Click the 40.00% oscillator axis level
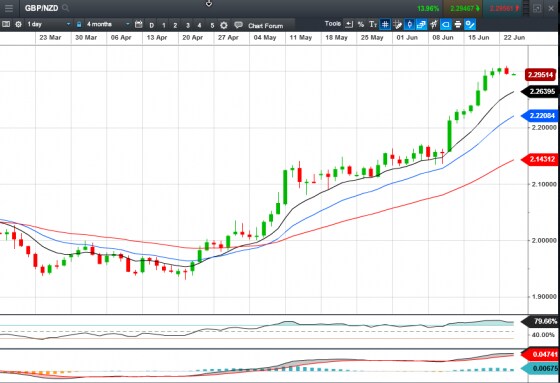 tap(543, 335)
